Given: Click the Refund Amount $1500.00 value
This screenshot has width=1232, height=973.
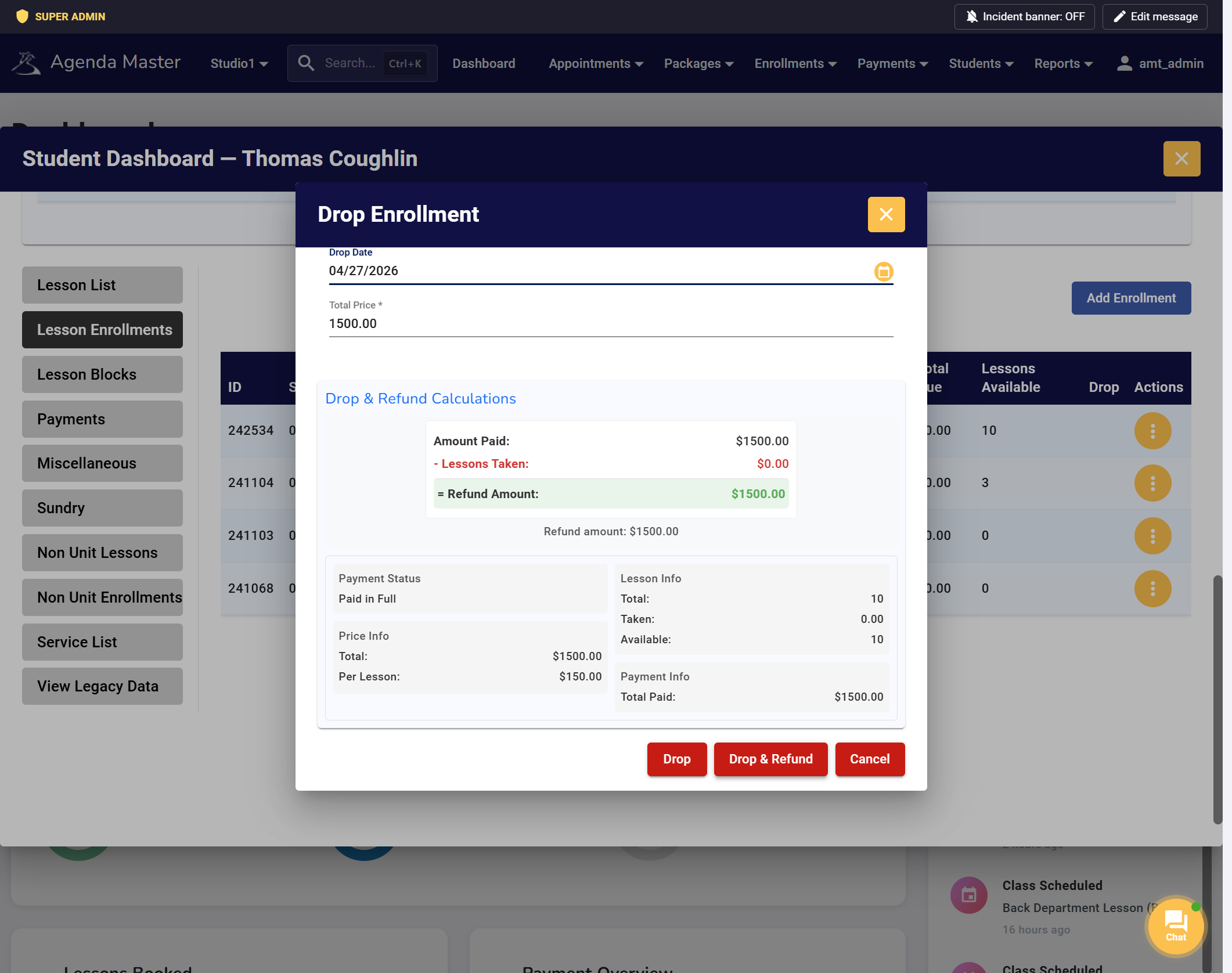Looking at the screenshot, I should pos(758,494).
